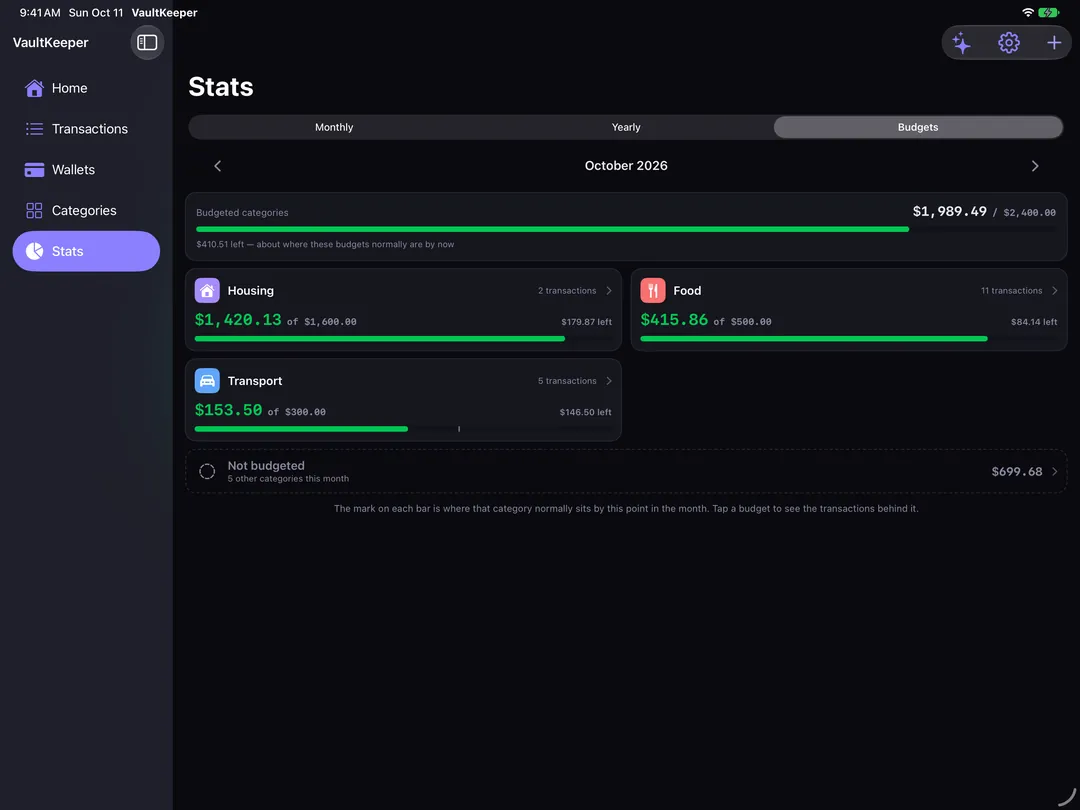Expand Transport transactions chevron

pyautogui.click(x=609, y=381)
